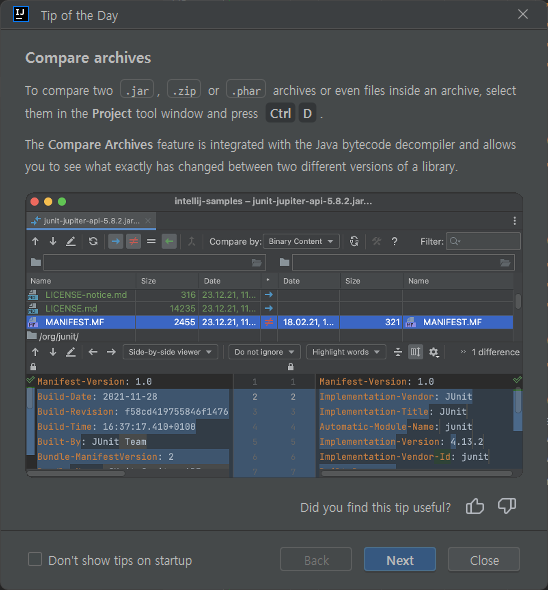Click the question mark help icon
The height and width of the screenshot is (590, 548).
(394, 242)
